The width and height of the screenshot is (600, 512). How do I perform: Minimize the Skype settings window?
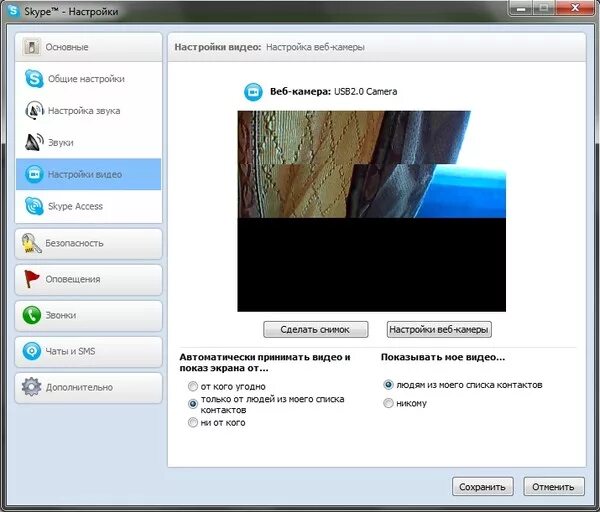[x=520, y=8]
